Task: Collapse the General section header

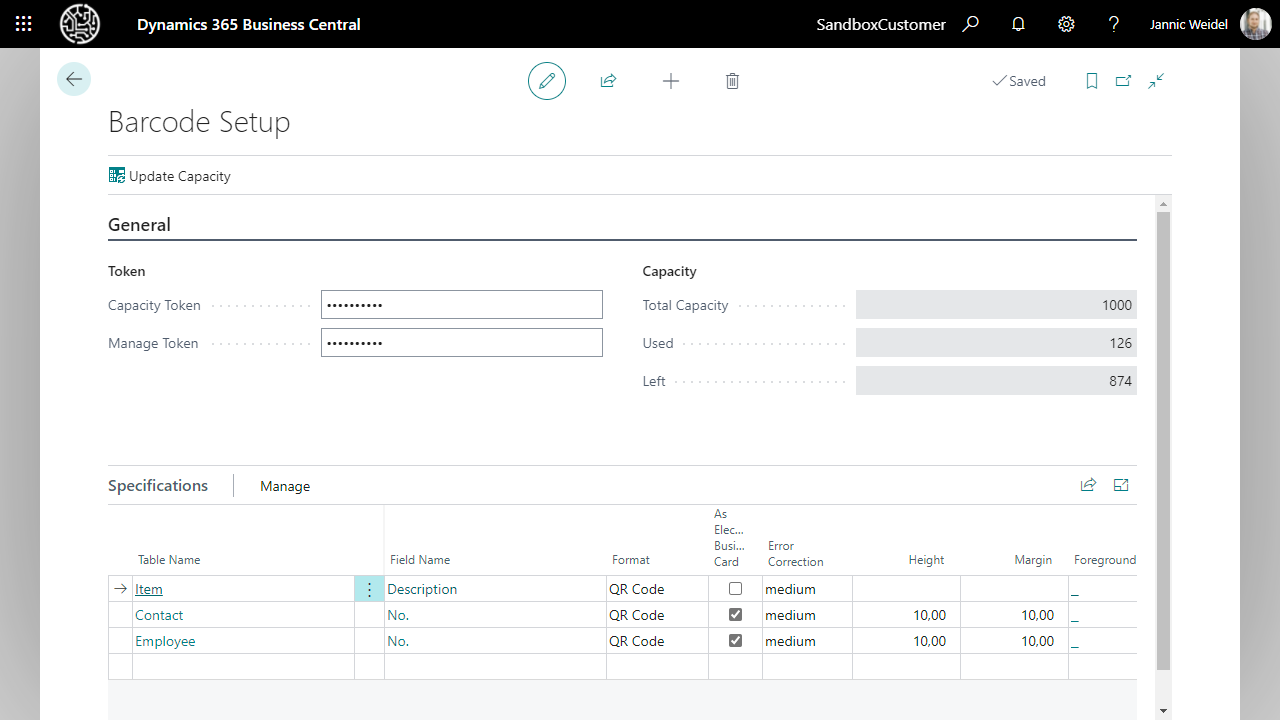Action: (x=139, y=225)
